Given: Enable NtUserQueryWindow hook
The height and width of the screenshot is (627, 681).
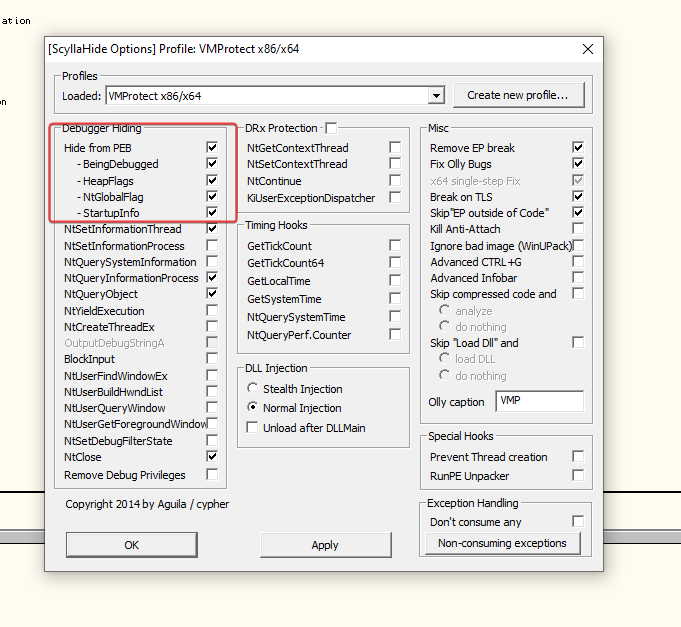Looking at the screenshot, I should click(212, 407).
